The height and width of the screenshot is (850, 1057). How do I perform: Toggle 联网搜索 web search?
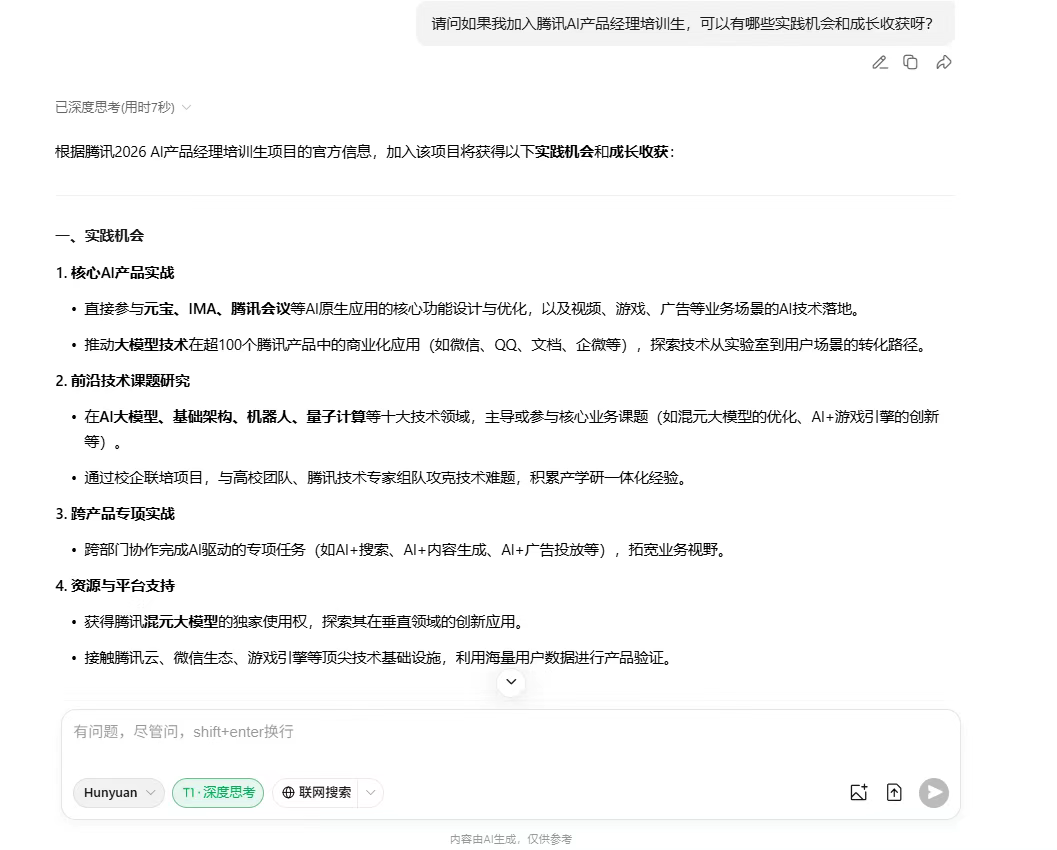(316, 793)
